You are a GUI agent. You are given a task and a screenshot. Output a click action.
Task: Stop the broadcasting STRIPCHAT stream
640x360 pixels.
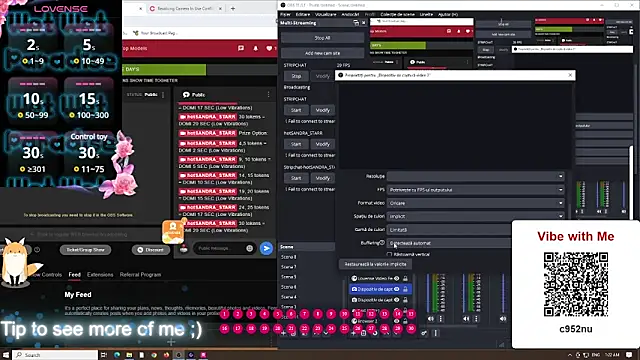296,76
